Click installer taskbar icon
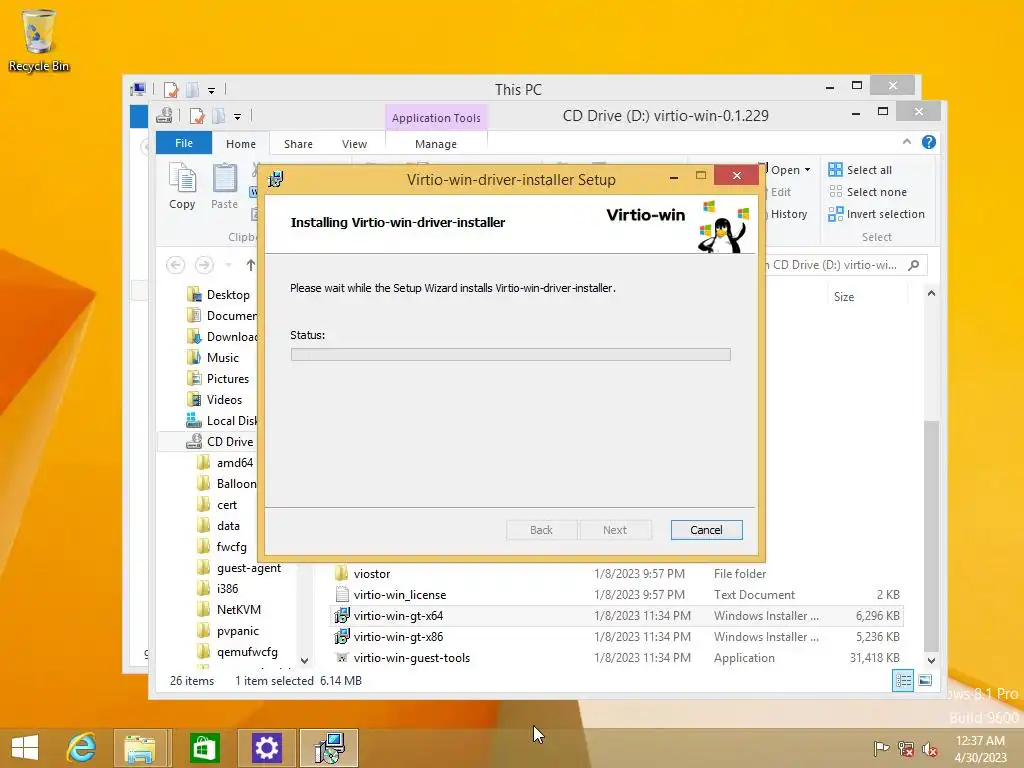The height and width of the screenshot is (768, 1024). click(x=328, y=748)
